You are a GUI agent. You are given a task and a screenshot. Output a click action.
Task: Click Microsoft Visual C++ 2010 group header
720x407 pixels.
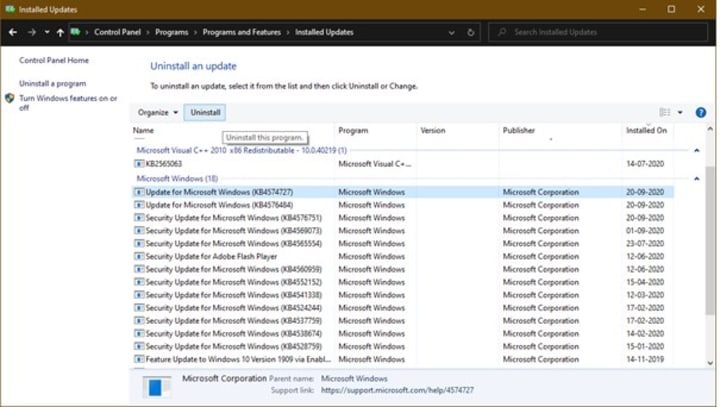pos(242,150)
